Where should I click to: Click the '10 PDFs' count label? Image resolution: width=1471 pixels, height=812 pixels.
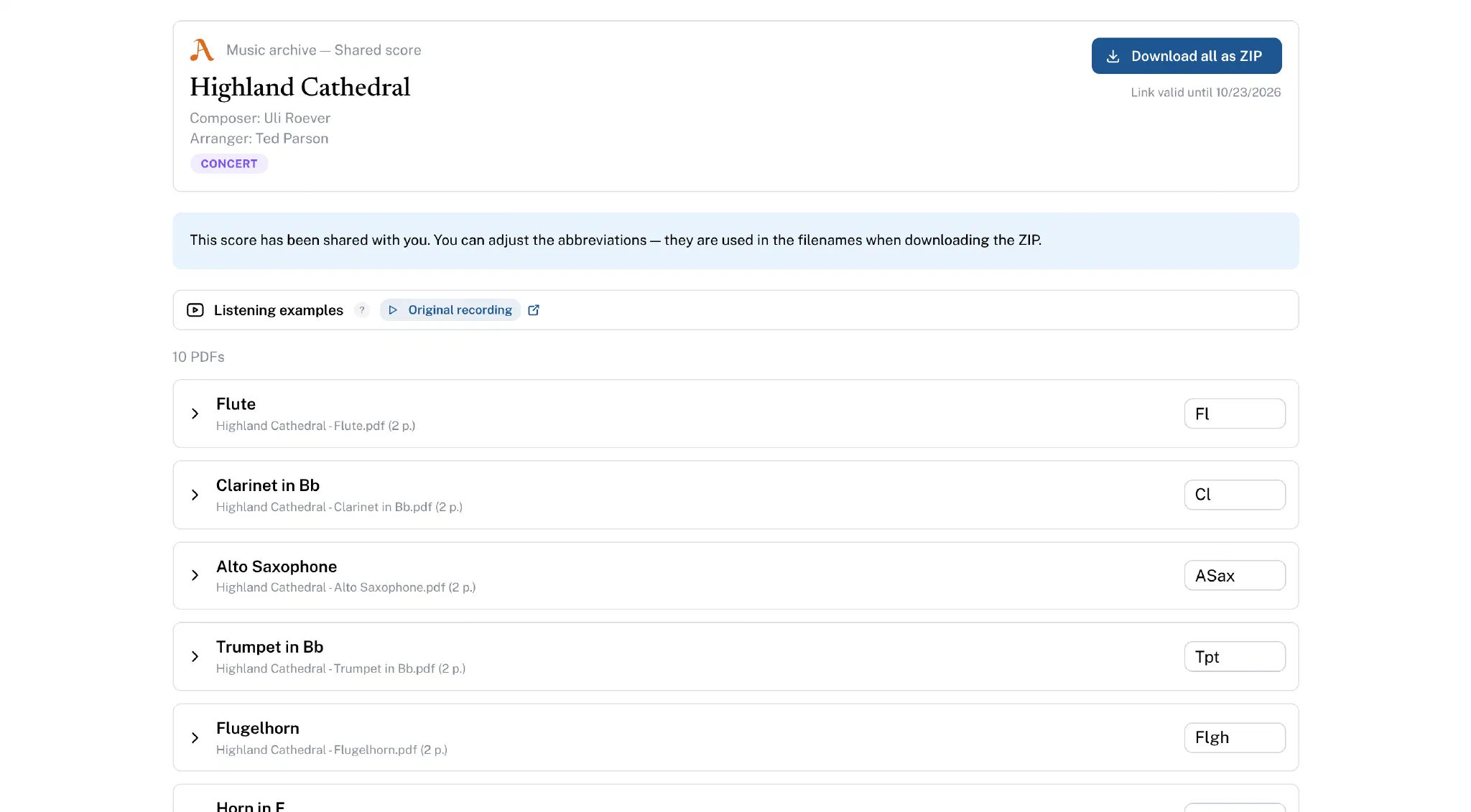(198, 357)
